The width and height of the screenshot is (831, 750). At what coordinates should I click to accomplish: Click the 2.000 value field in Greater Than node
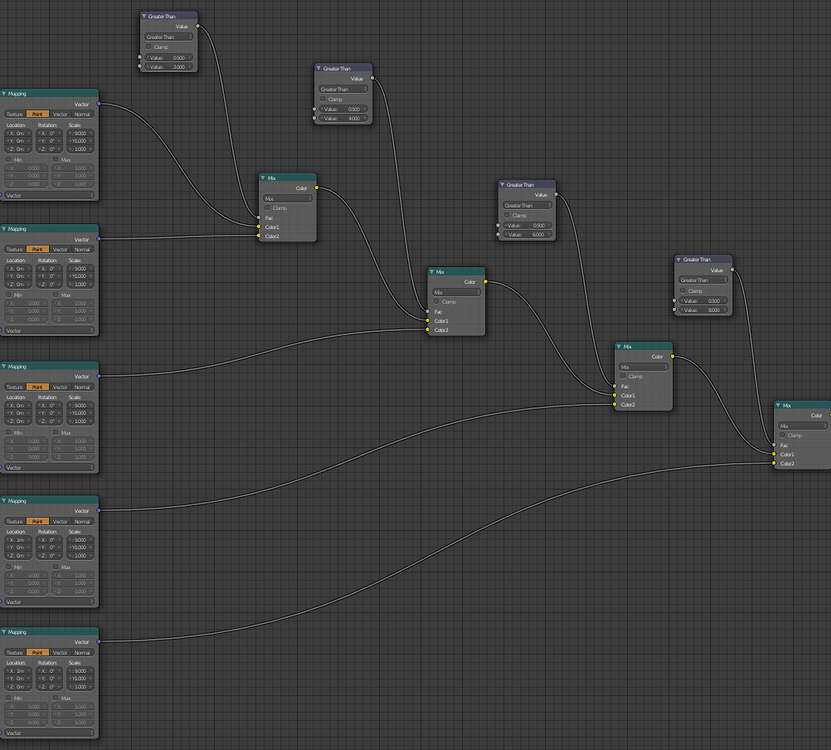coord(169,67)
